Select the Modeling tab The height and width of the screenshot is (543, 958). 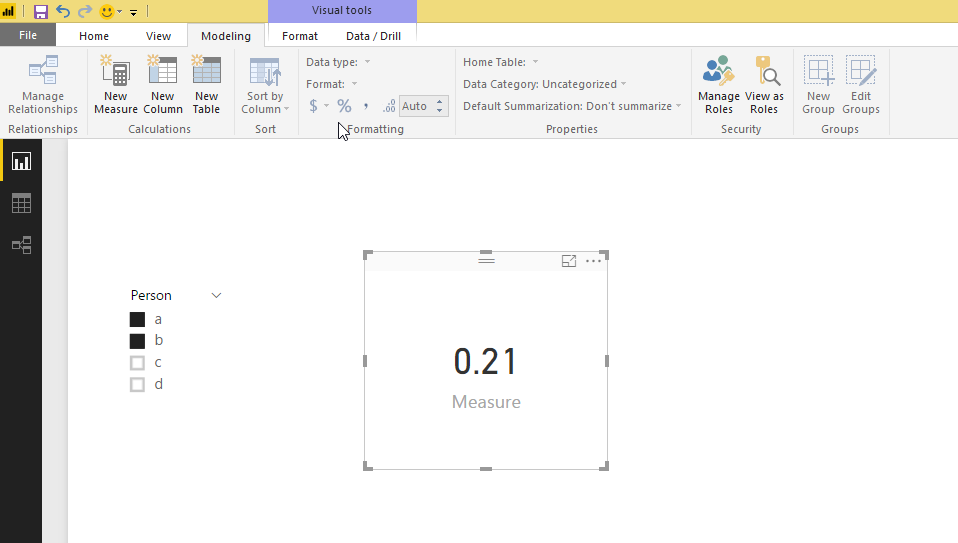coord(226,36)
